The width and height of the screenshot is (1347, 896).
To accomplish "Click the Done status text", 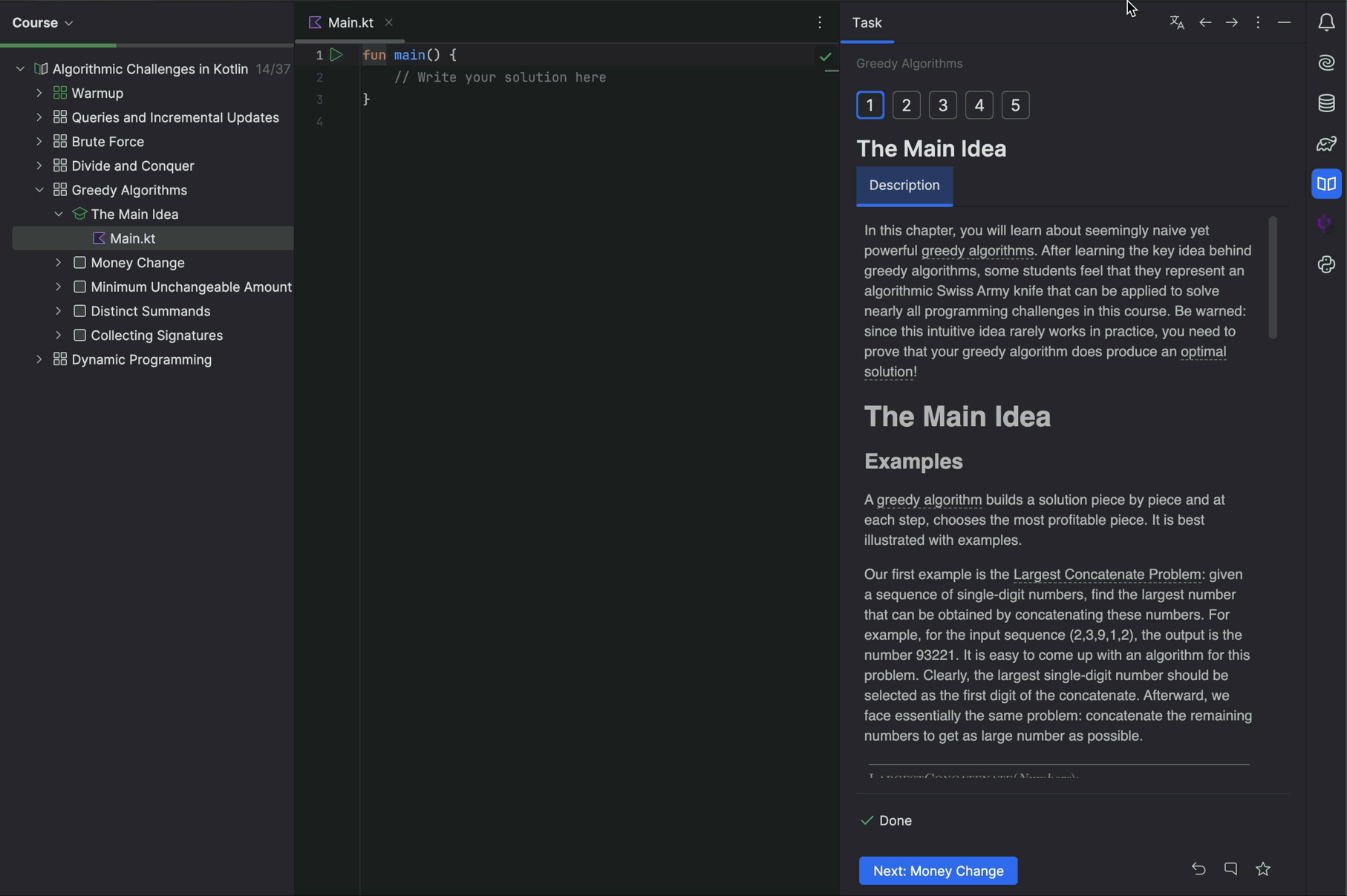I will pos(896,820).
